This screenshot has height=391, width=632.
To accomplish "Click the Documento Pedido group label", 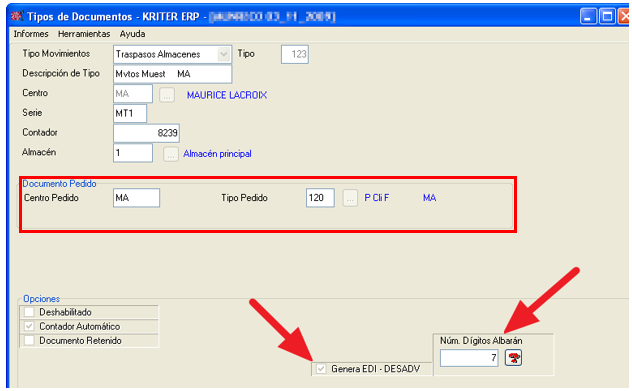I will coord(59,184).
